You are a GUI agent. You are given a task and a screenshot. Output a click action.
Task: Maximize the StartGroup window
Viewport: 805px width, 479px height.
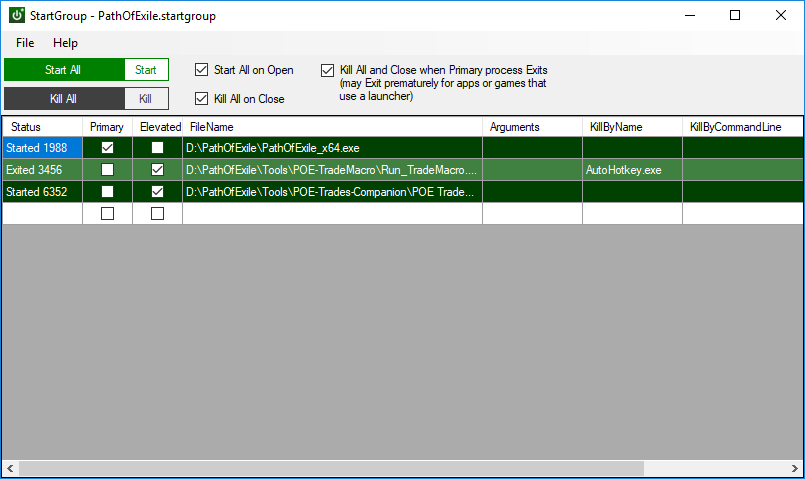coord(735,15)
